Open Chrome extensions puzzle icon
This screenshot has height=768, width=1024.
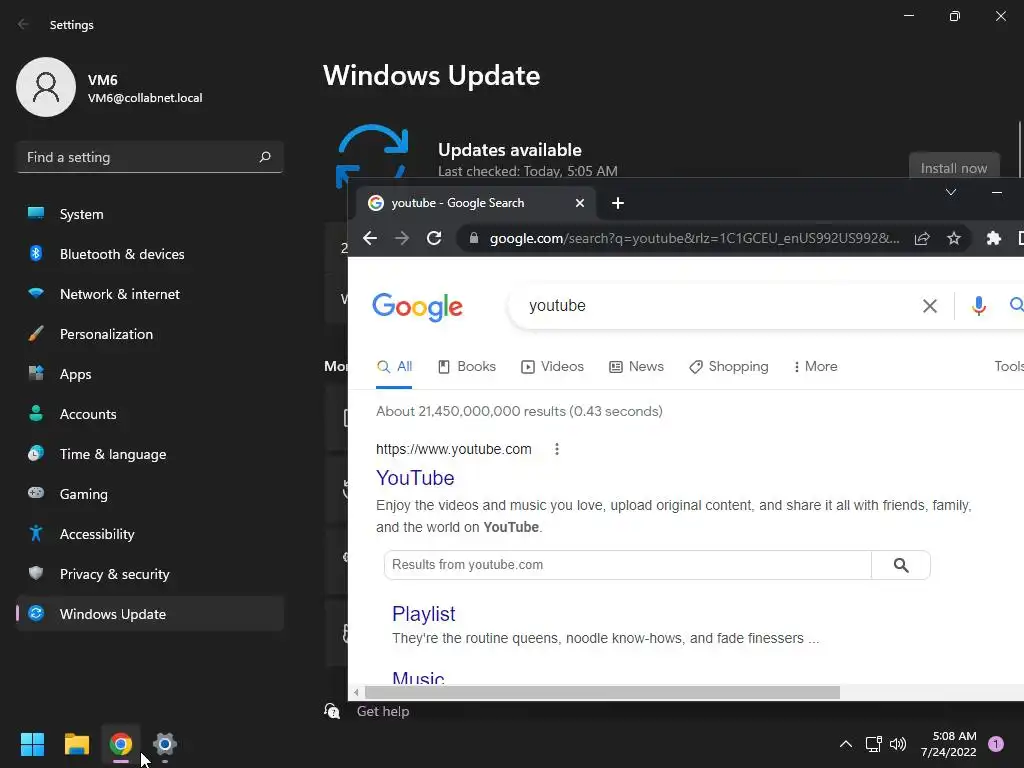tap(993, 238)
